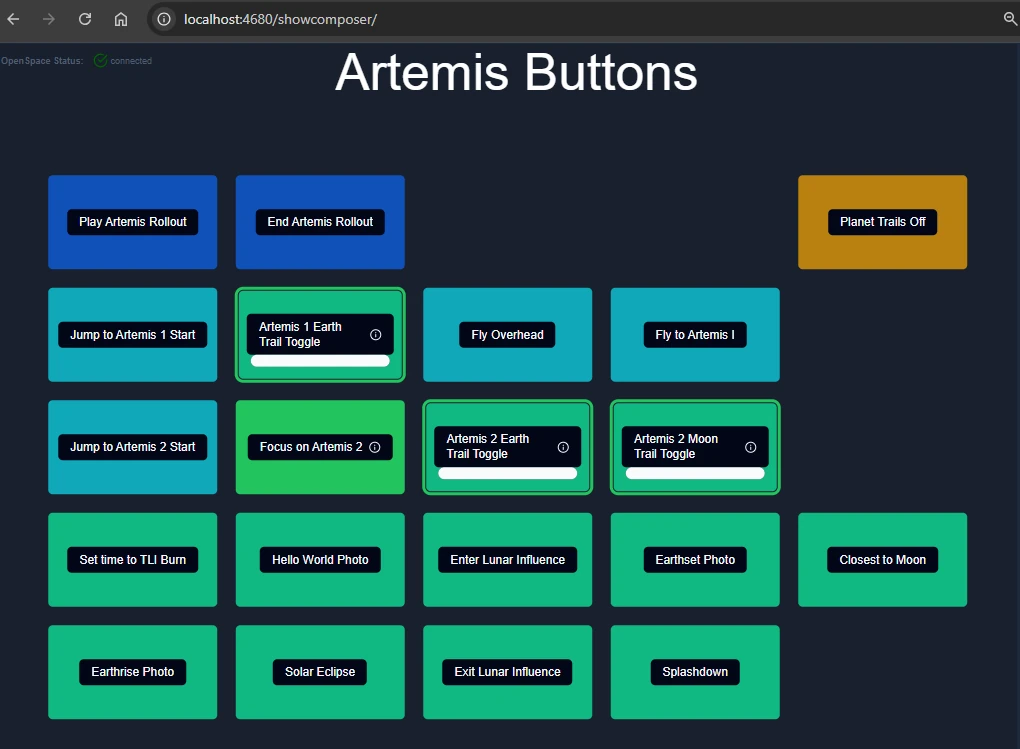Jump to Artemis 1 Start
1020x749 pixels.
click(x=132, y=335)
